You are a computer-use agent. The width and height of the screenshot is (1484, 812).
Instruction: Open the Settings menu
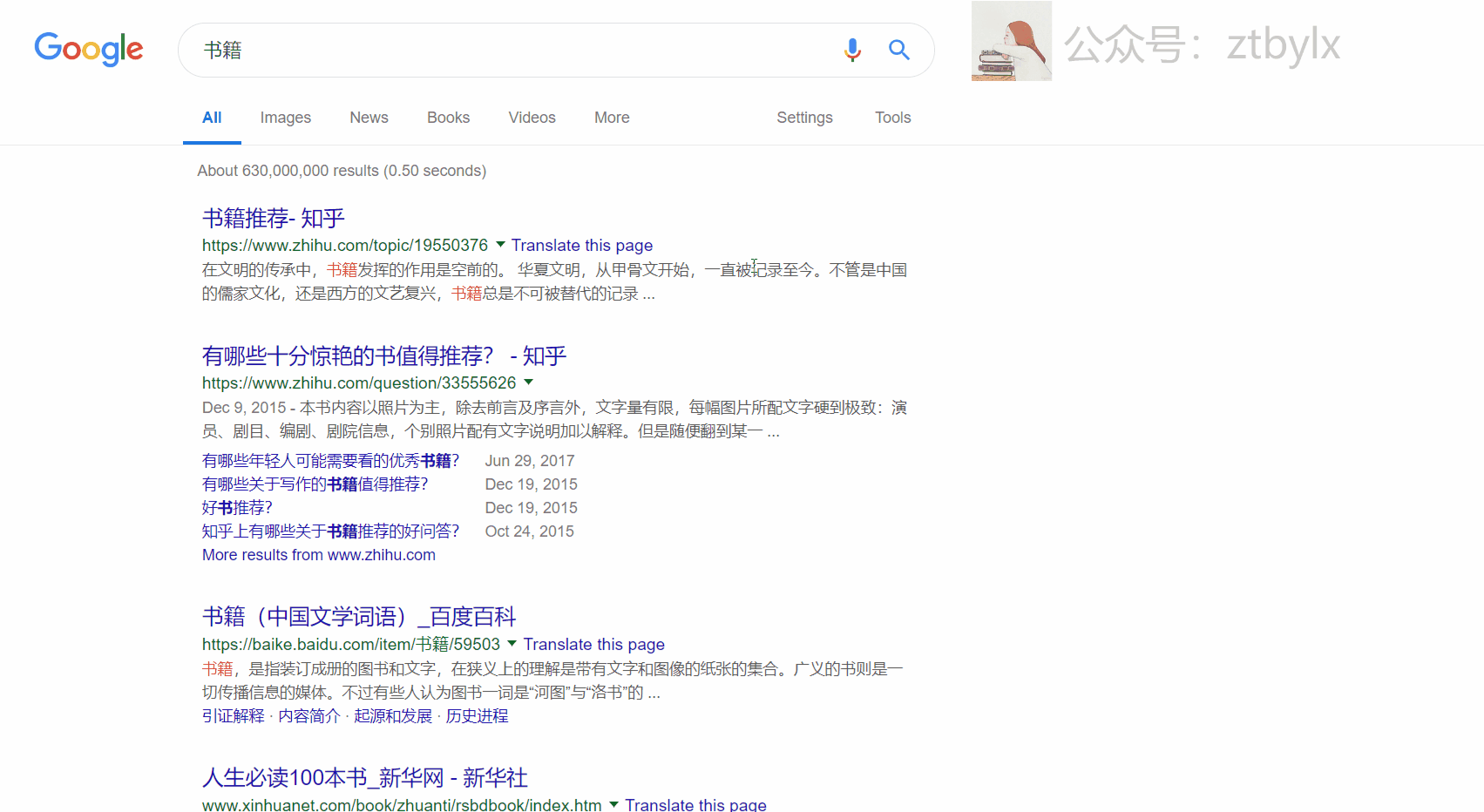804,118
